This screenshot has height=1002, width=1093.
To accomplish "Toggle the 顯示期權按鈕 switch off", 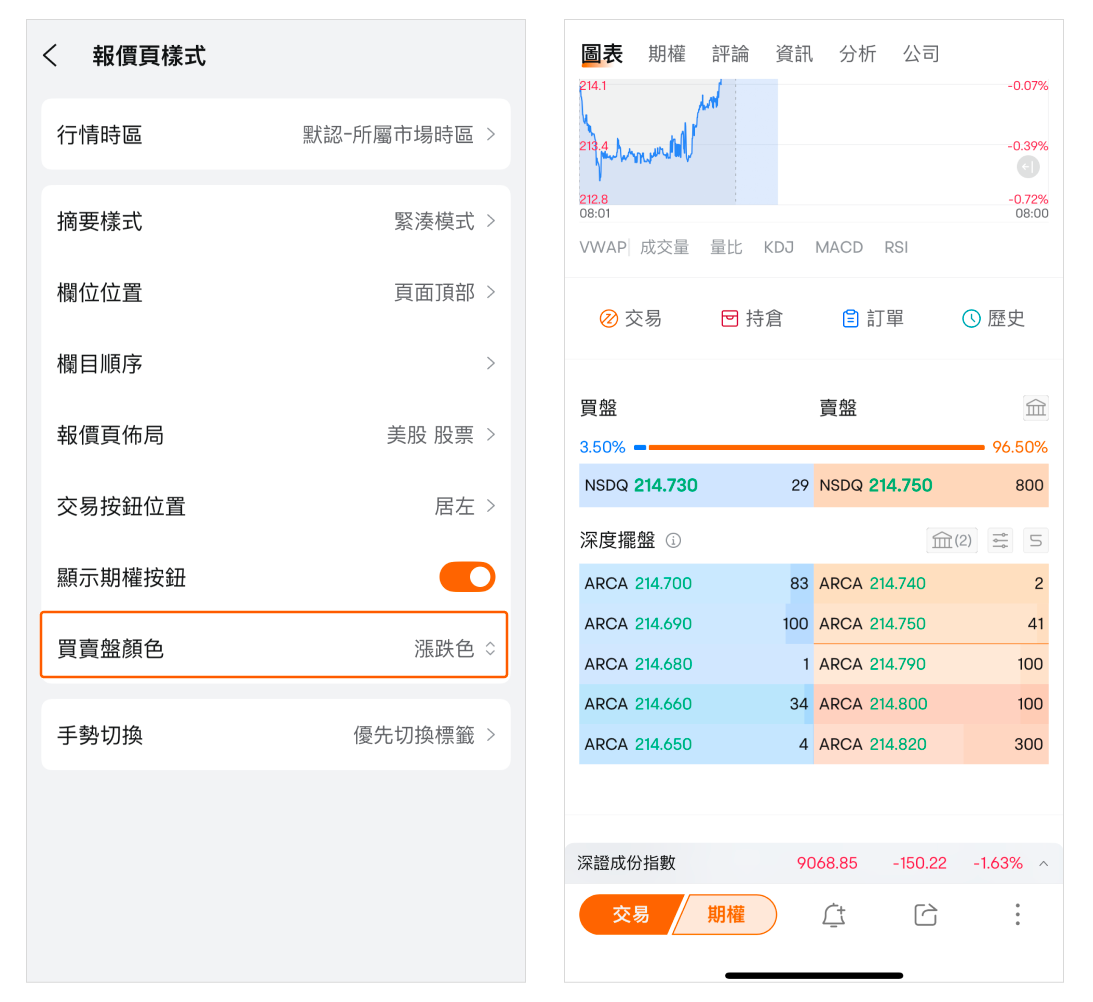I will click(467, 577).
